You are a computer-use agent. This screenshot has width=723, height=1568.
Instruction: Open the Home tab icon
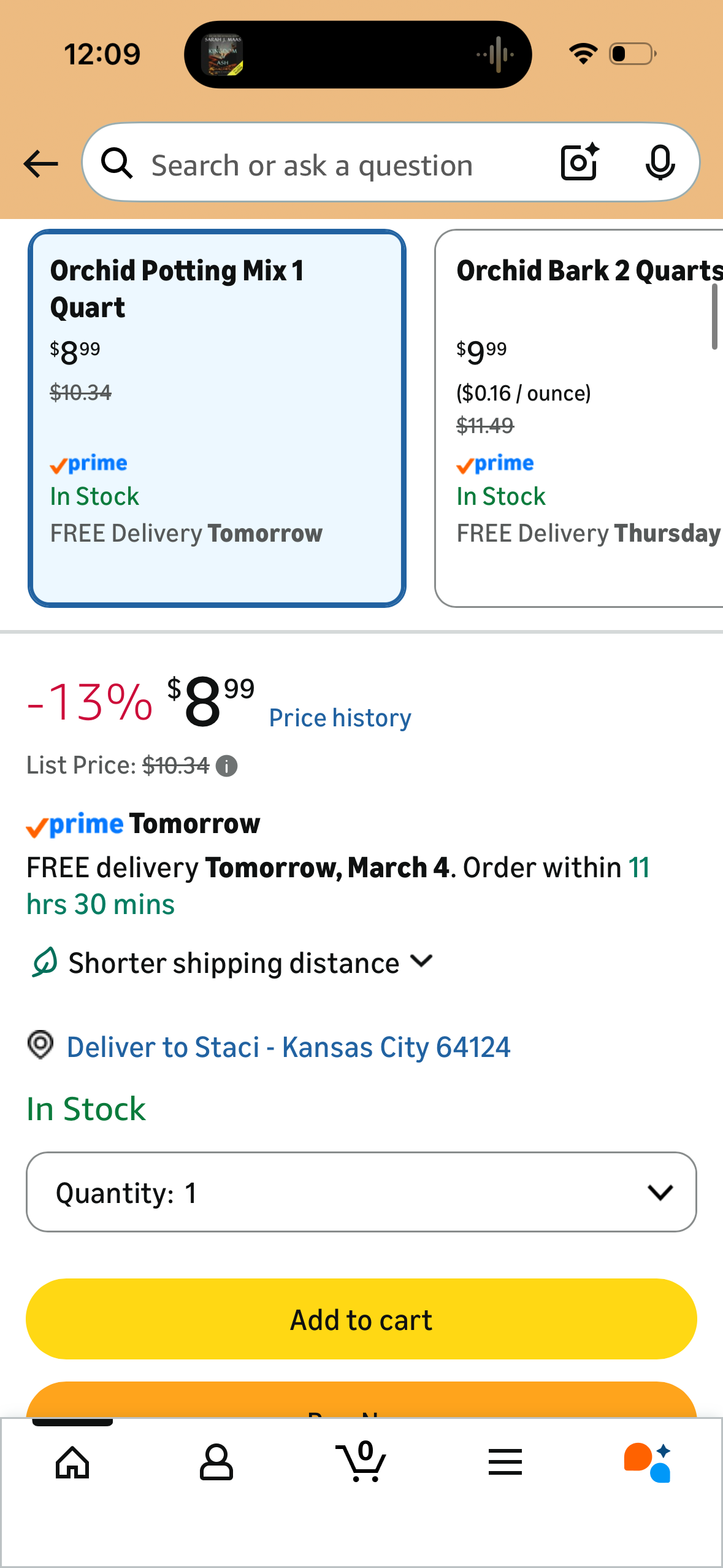pyautogui.click(x=72, y=1462)
